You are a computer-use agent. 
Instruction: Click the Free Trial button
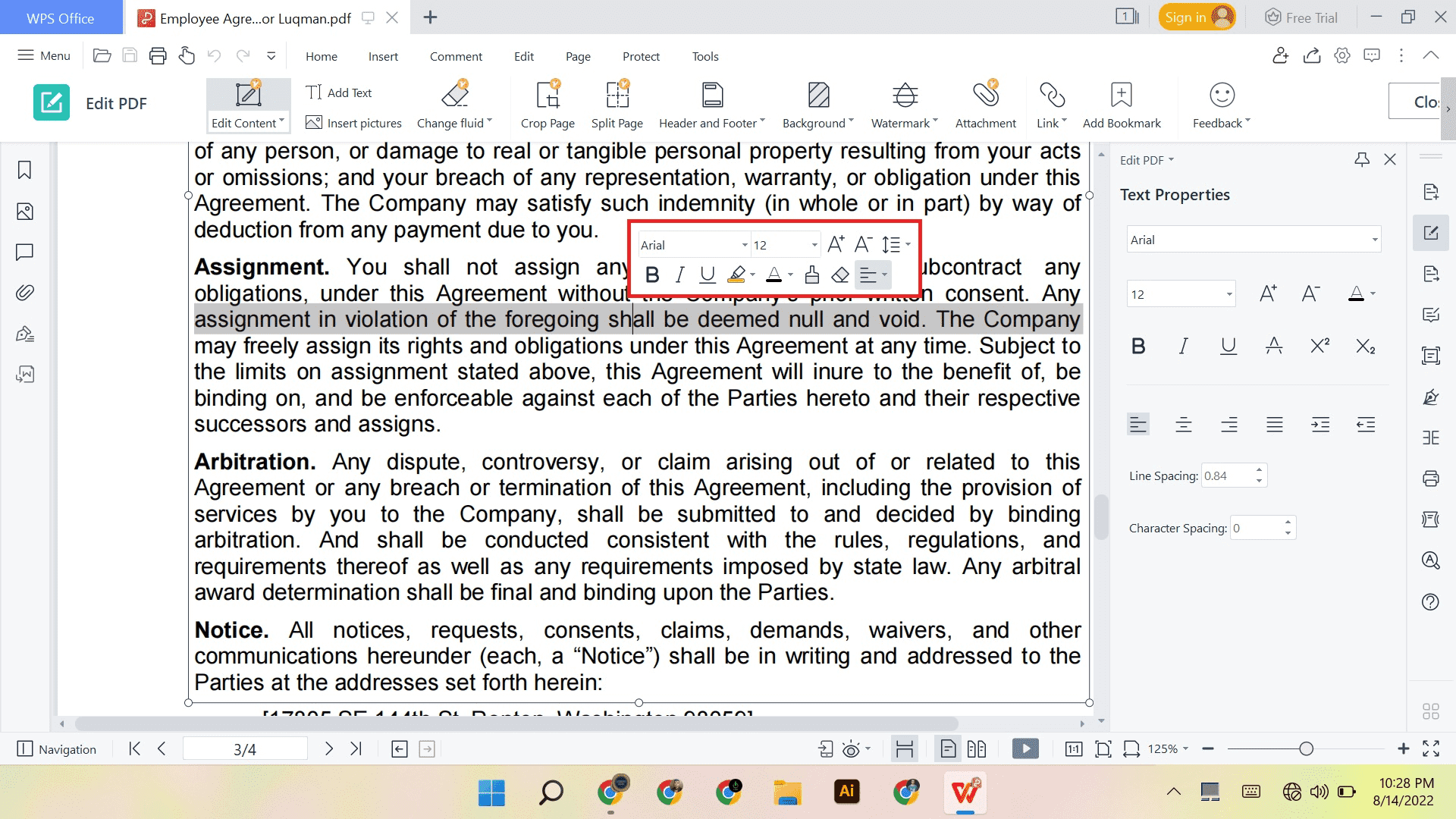[x=1302, y=17]
